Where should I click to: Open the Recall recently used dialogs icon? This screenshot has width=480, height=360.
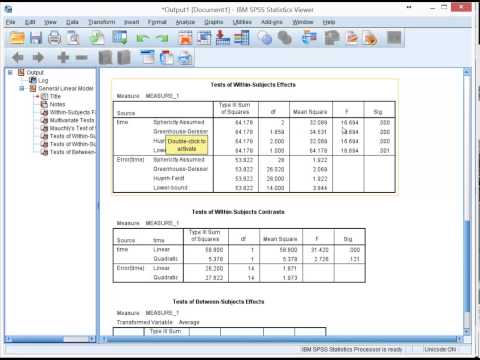point(120,38)
